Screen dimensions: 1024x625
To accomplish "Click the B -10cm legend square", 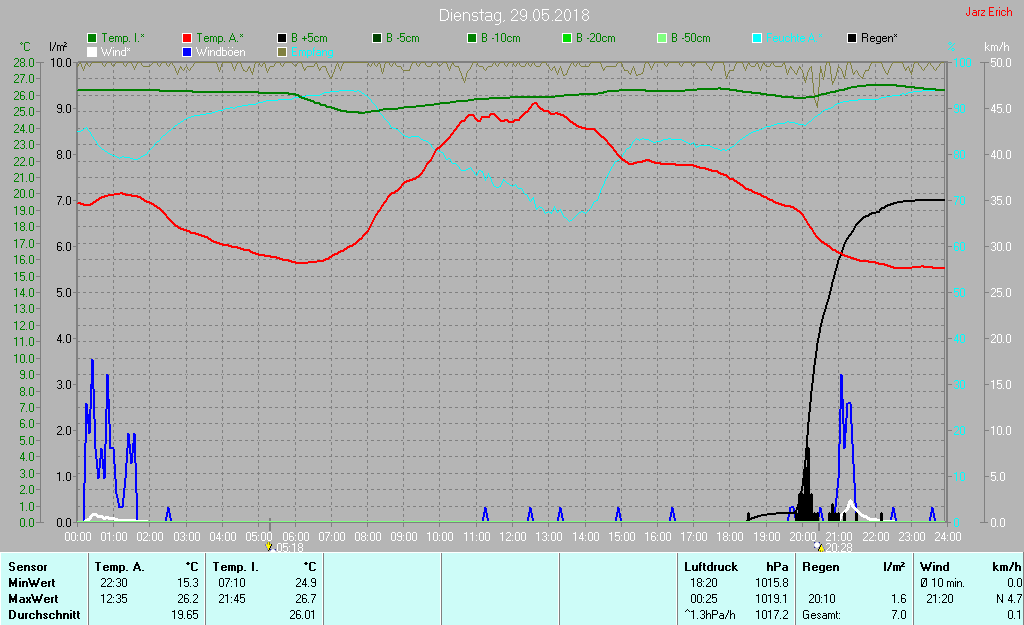I will [473, 38].
